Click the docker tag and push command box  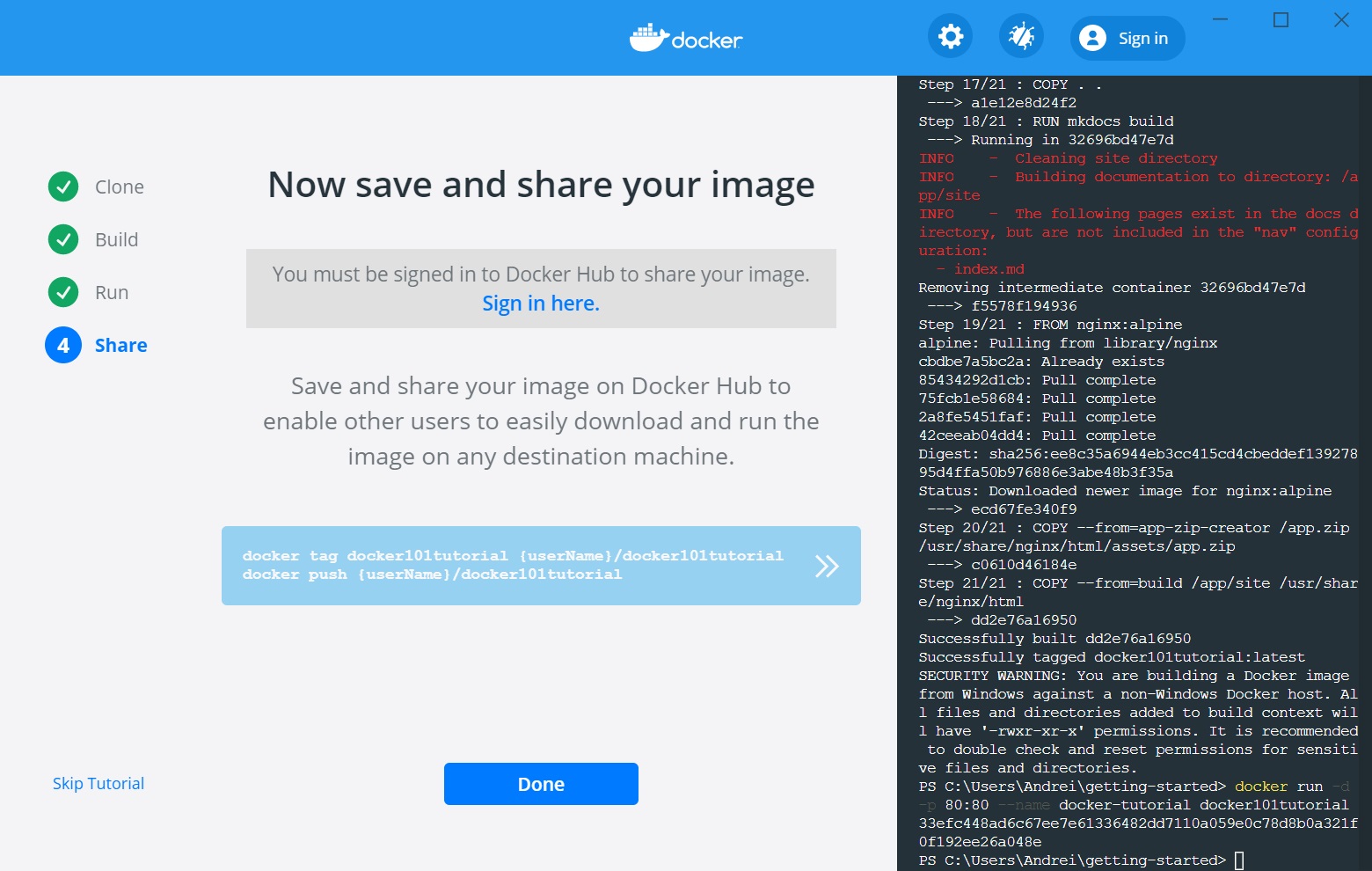click(541, 566)
